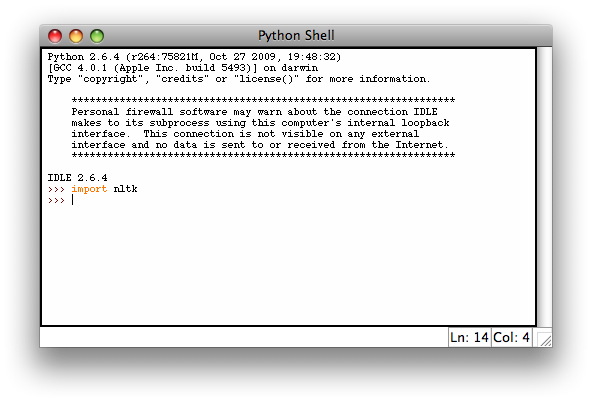592x402 pixels.
Task: Click the top row of asterisks
Action: pyautogui.click(x=263, y=100)
